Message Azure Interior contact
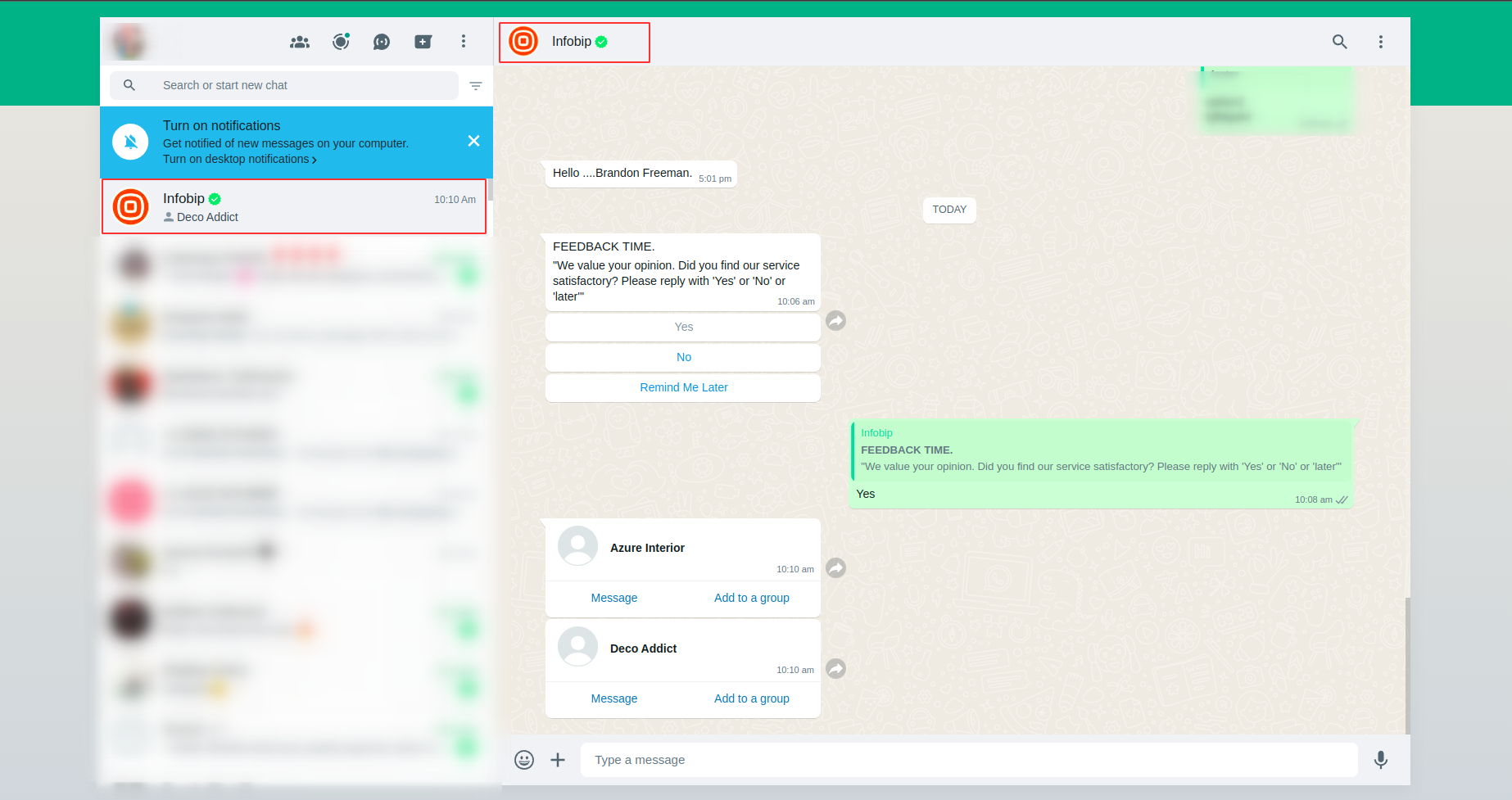This screenshot has height=800, width=1512. coord(614,598)
